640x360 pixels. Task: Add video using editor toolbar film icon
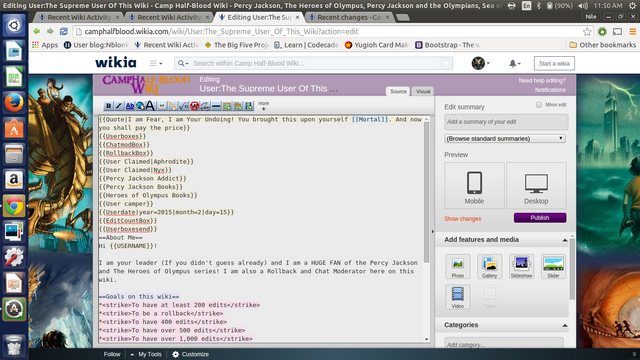tap(249, 106)
